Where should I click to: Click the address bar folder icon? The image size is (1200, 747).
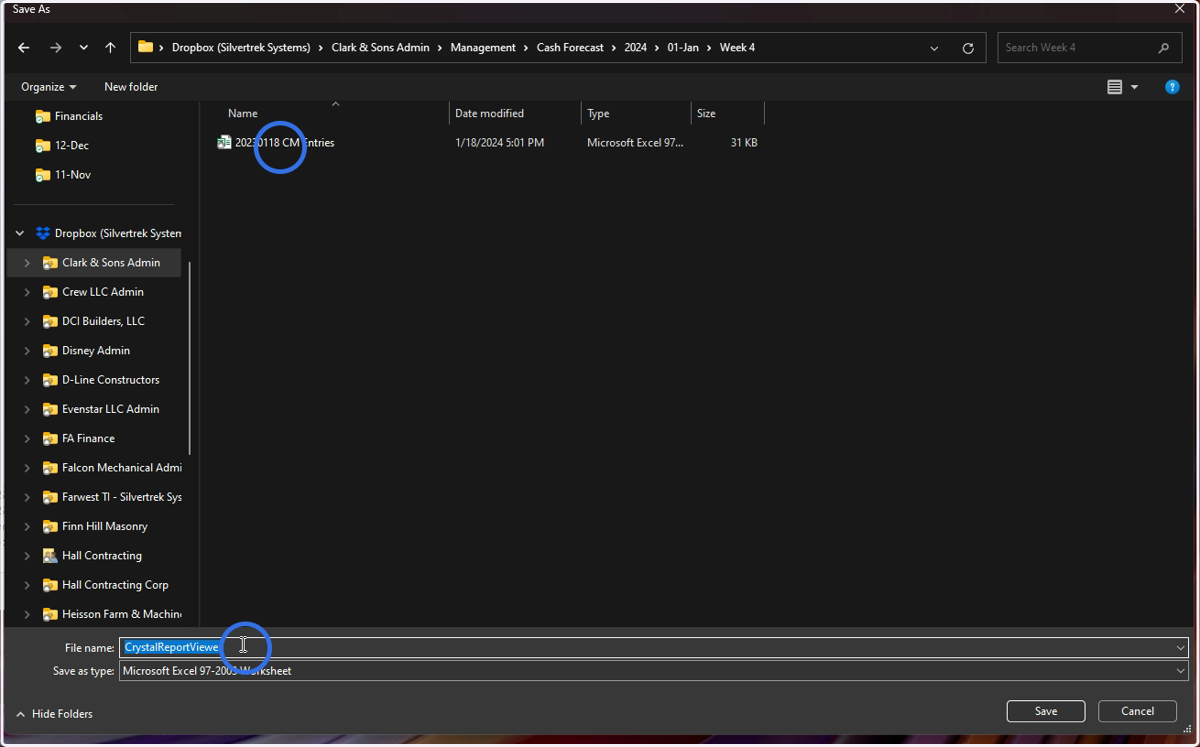click(x=145, y=47)
